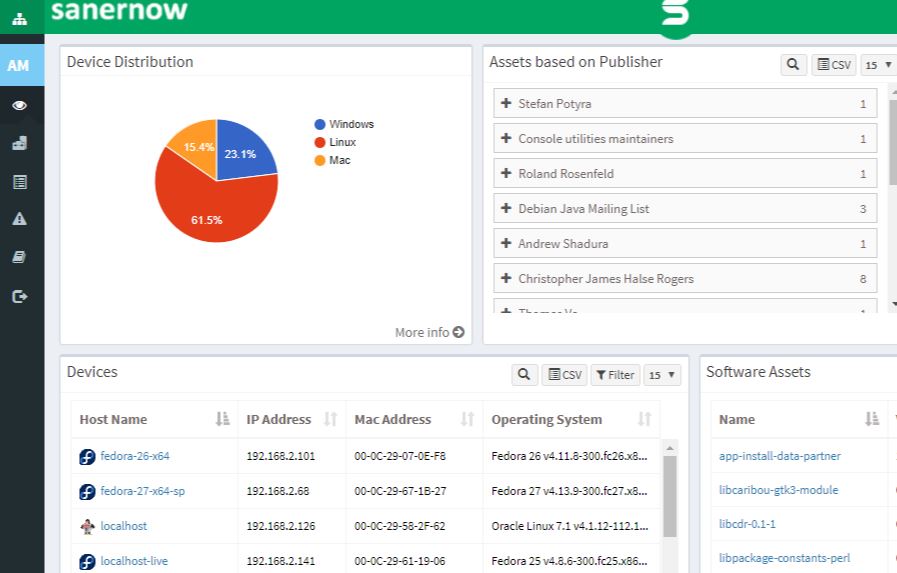Click More info in Device Distribution

coord(430,332)
